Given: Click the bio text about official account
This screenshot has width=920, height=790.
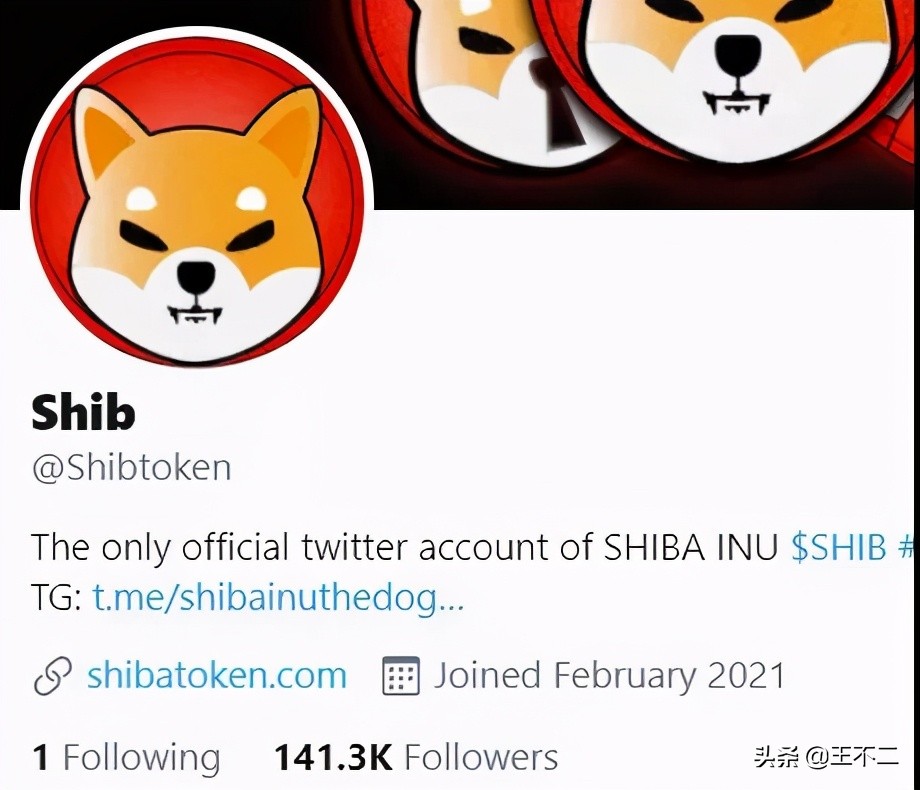Looking at the screenshot, I should pyautogui.click(x=404, y=548).
